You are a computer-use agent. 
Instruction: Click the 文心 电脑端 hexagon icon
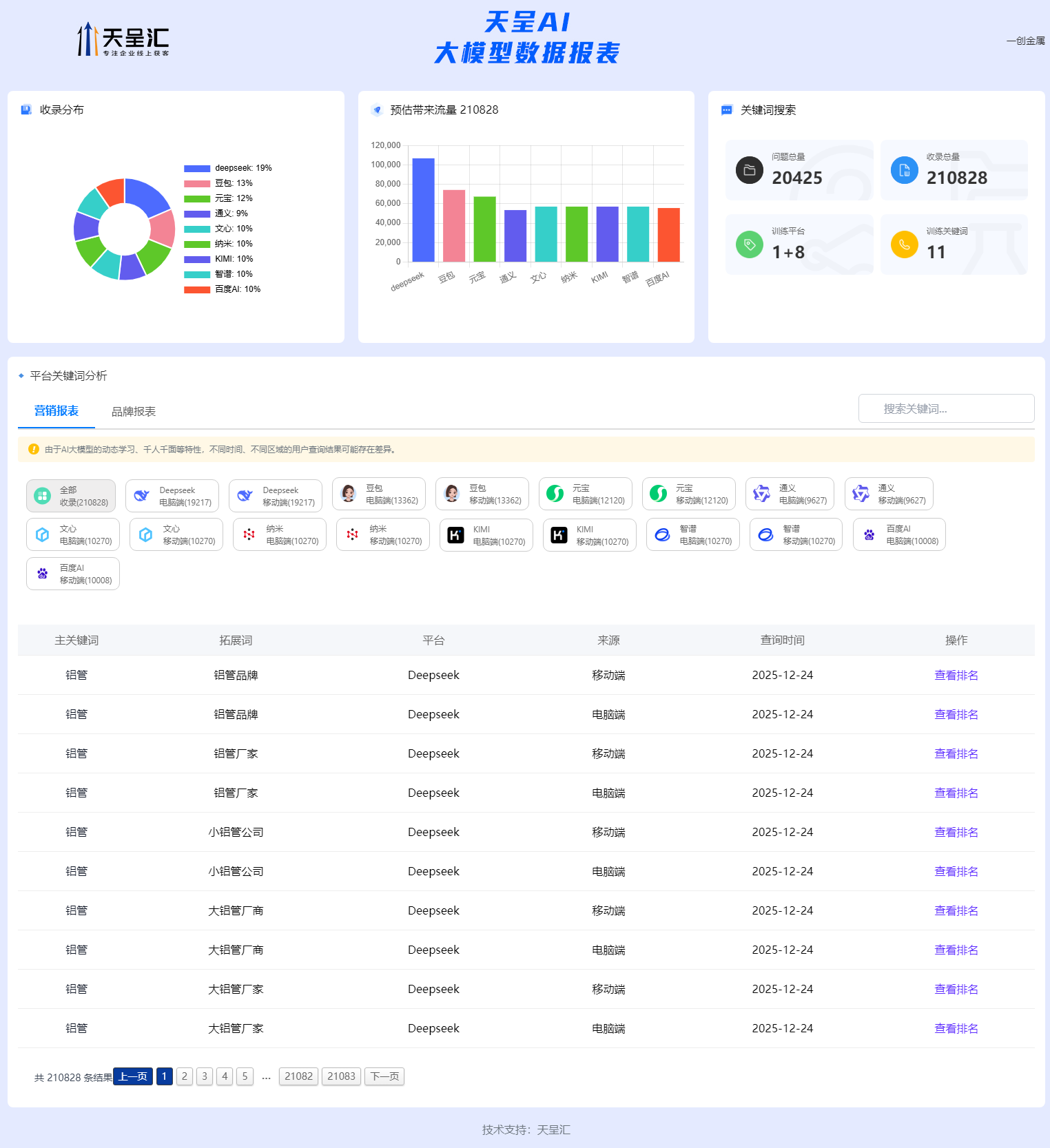(43, 535)
